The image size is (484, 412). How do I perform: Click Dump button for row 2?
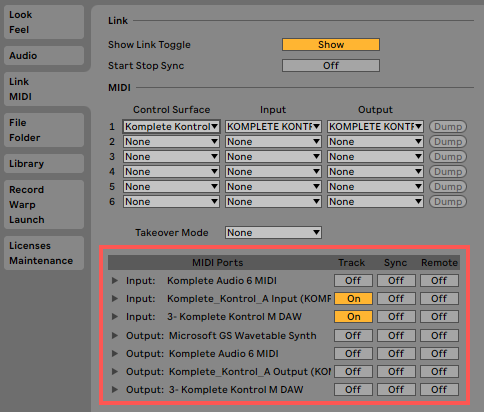[x=448, y=142]
